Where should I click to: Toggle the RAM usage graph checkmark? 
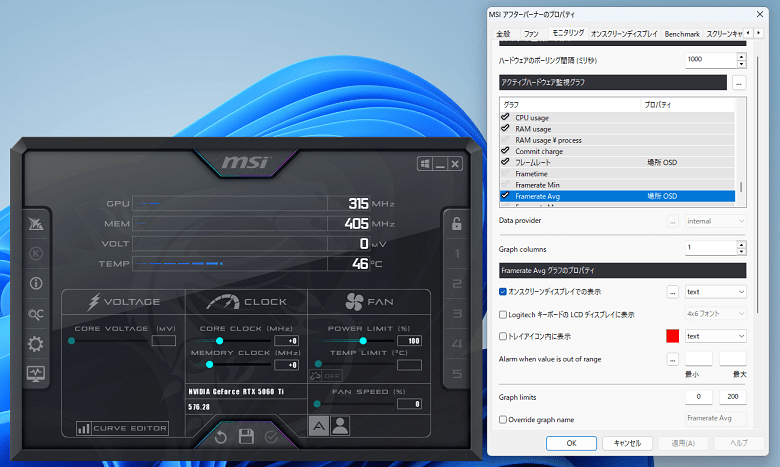(x=505, y=128)
